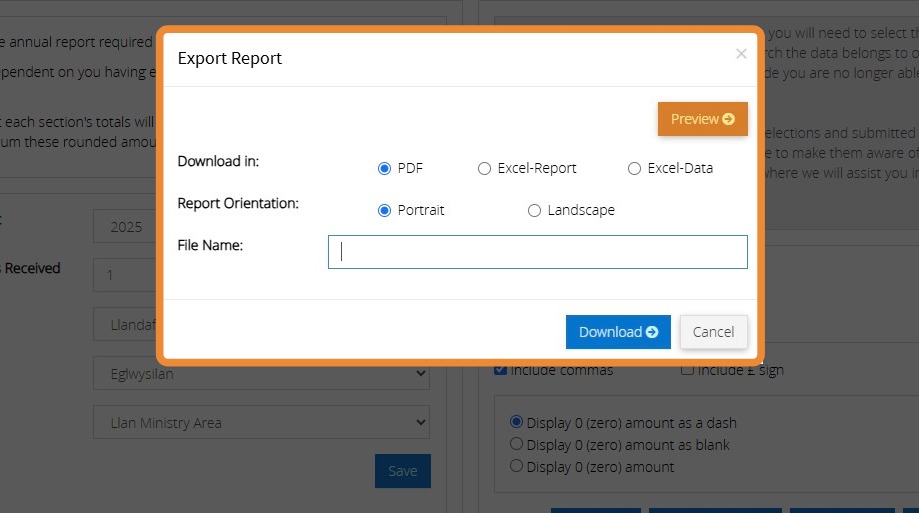Select PDF download format
This screenshot has height=513, width=919.
(384, 169)
